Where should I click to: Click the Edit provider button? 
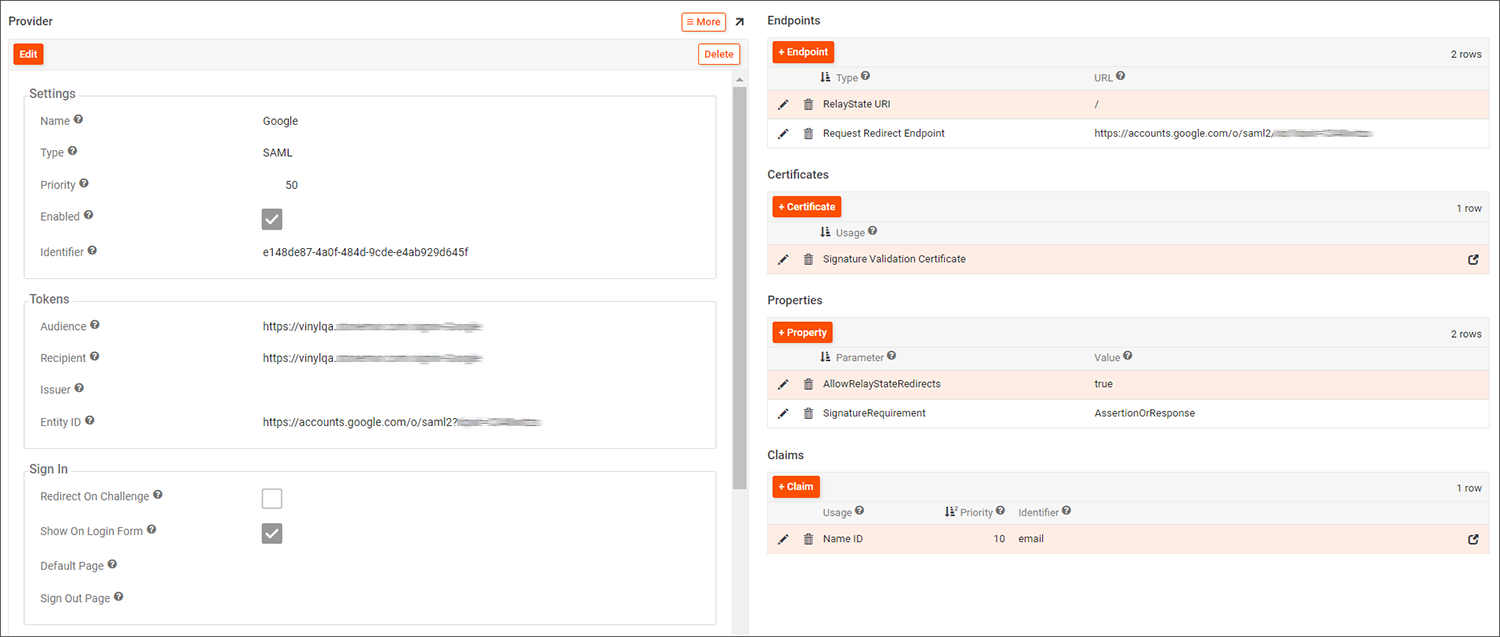pos(28,54)
